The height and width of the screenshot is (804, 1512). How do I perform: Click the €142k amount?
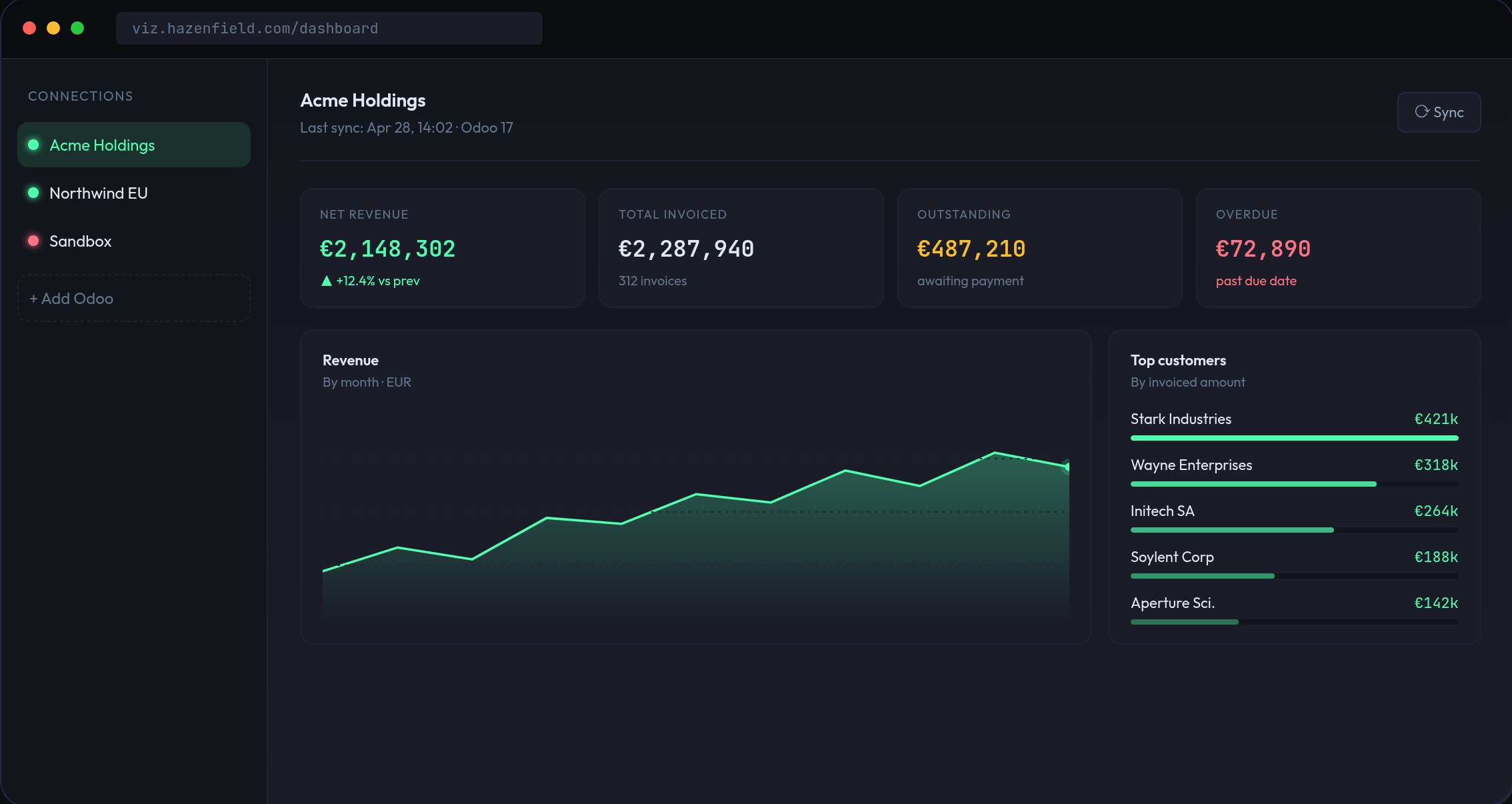pyautogui.click(x=1436, y=603)
